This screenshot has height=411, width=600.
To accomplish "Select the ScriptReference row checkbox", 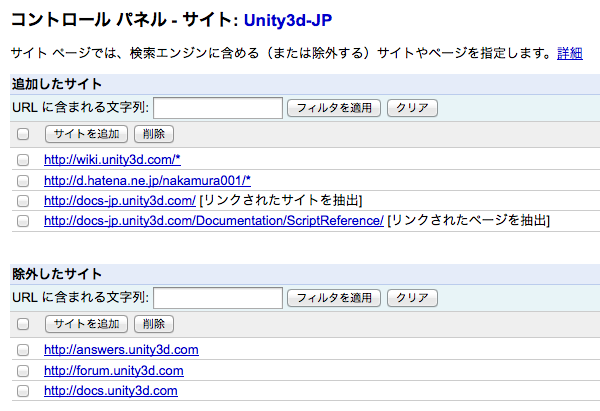I will point(23,221).
